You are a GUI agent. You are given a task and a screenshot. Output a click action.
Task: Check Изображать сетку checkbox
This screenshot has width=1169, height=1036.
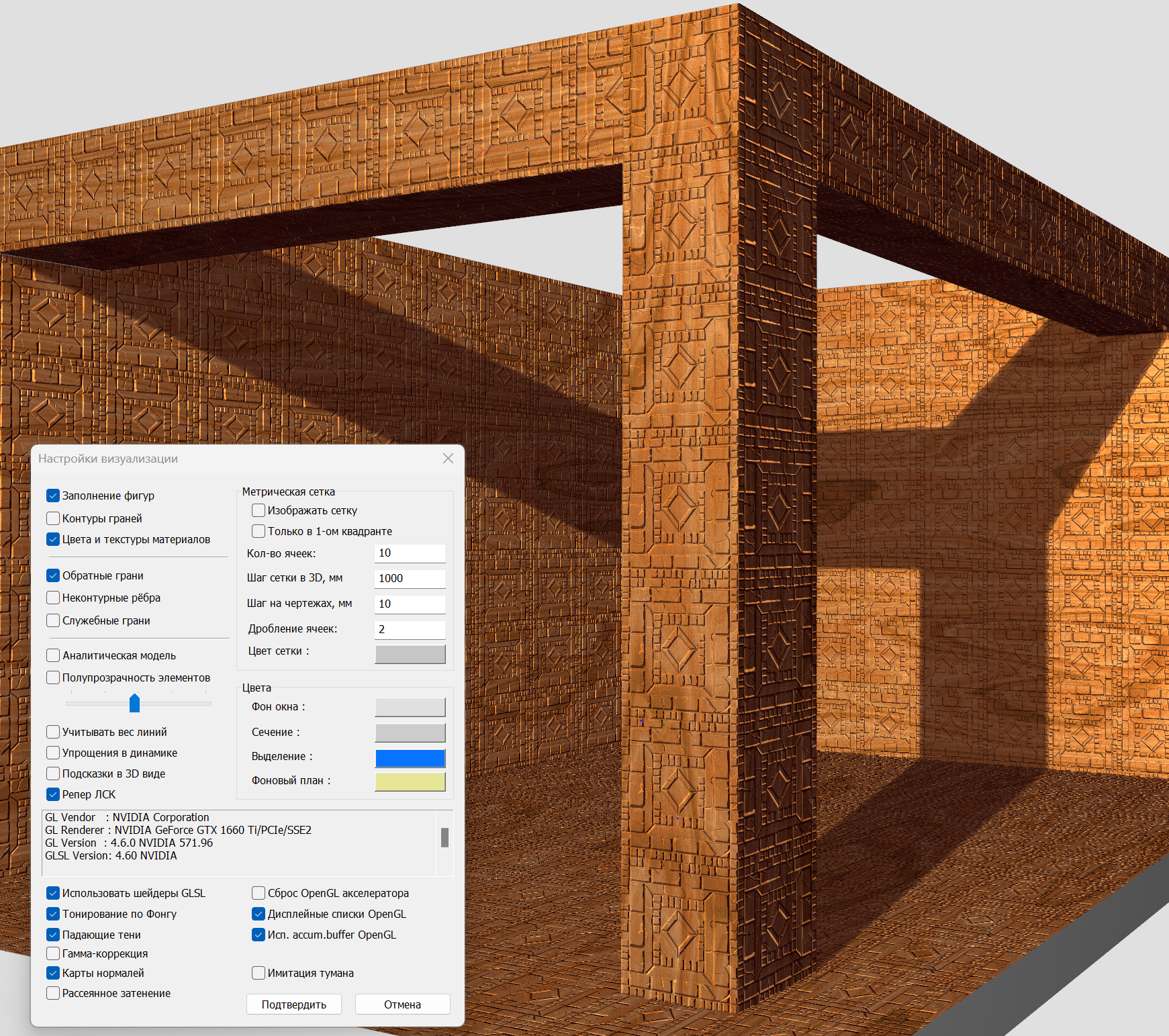[x=259, y=510]
